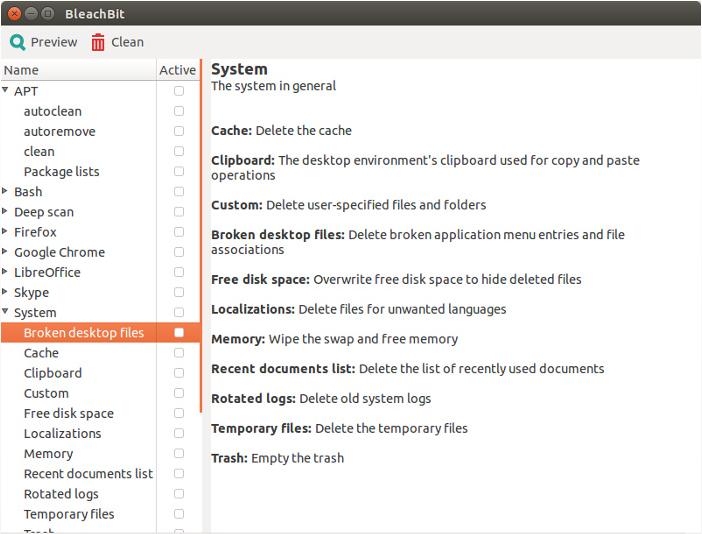Select the Clipboard row

pos(100,373)
